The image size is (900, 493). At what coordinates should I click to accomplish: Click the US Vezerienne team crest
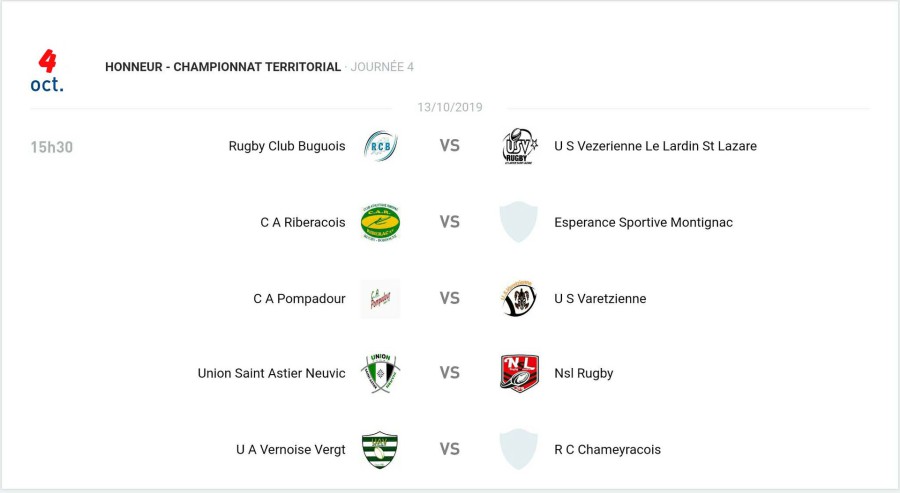point(519,146)
